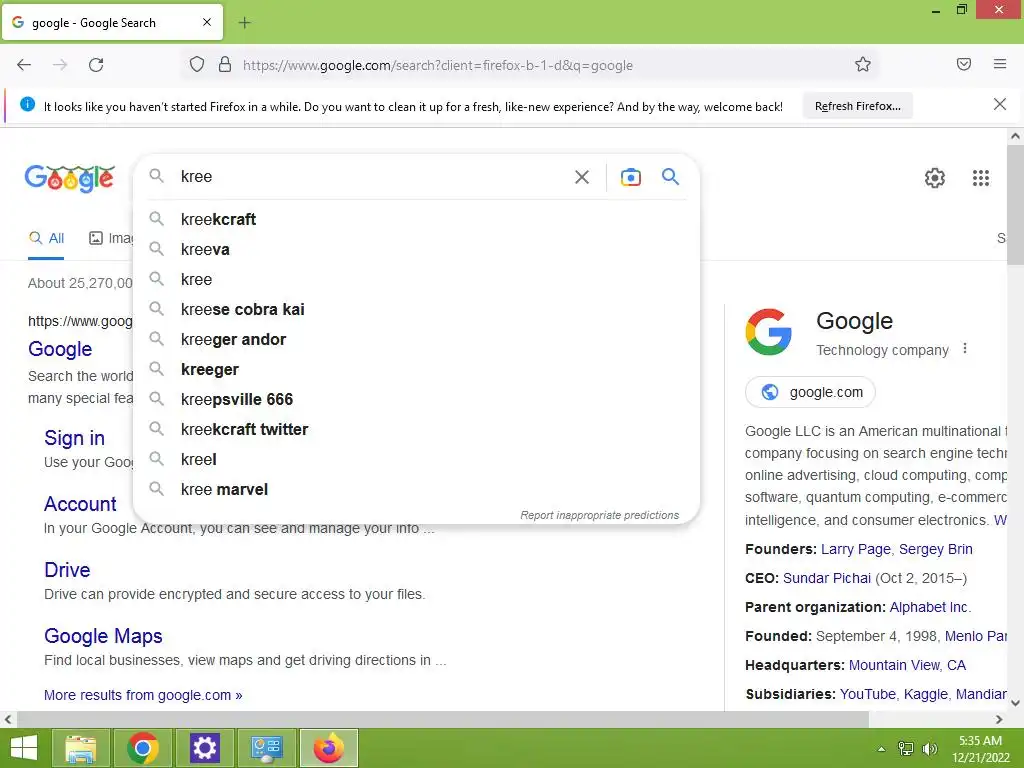The height and width of the screenshot is (768, 1024).
Task: Click the vertical scrollbar thumb
Action: pyautogui.click(x=1015, y=205)
